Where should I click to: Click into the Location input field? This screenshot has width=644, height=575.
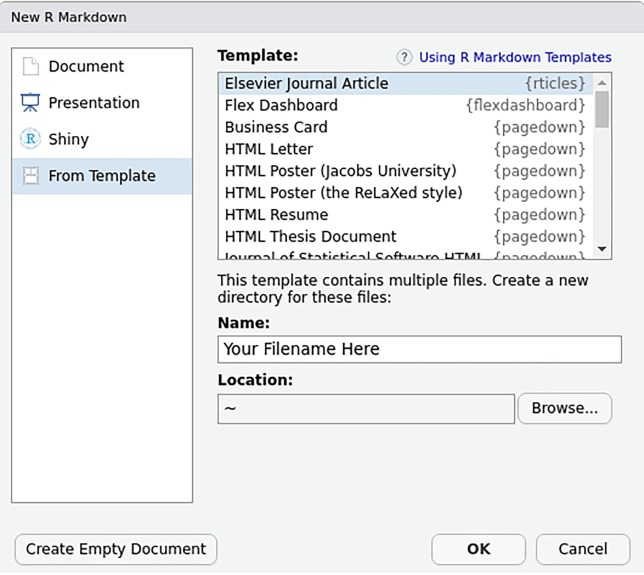(366, 409)
